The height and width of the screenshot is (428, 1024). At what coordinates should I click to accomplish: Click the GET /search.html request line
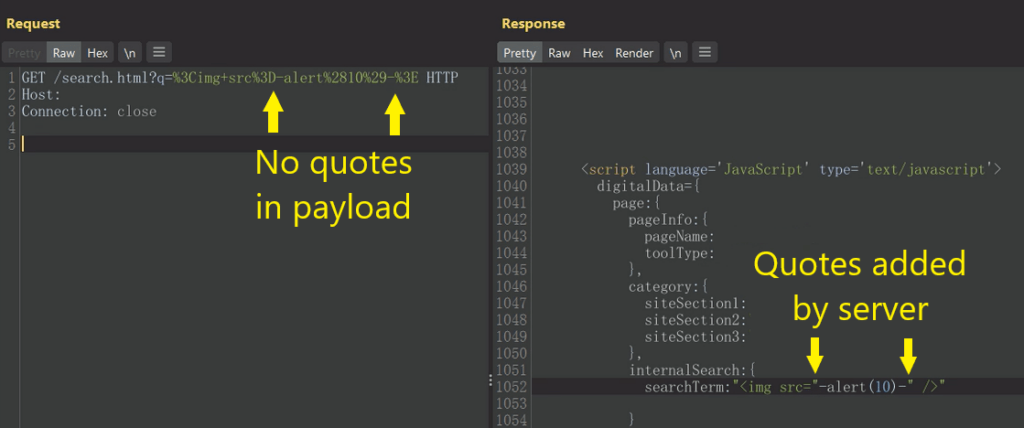click(x=240, y=78)
